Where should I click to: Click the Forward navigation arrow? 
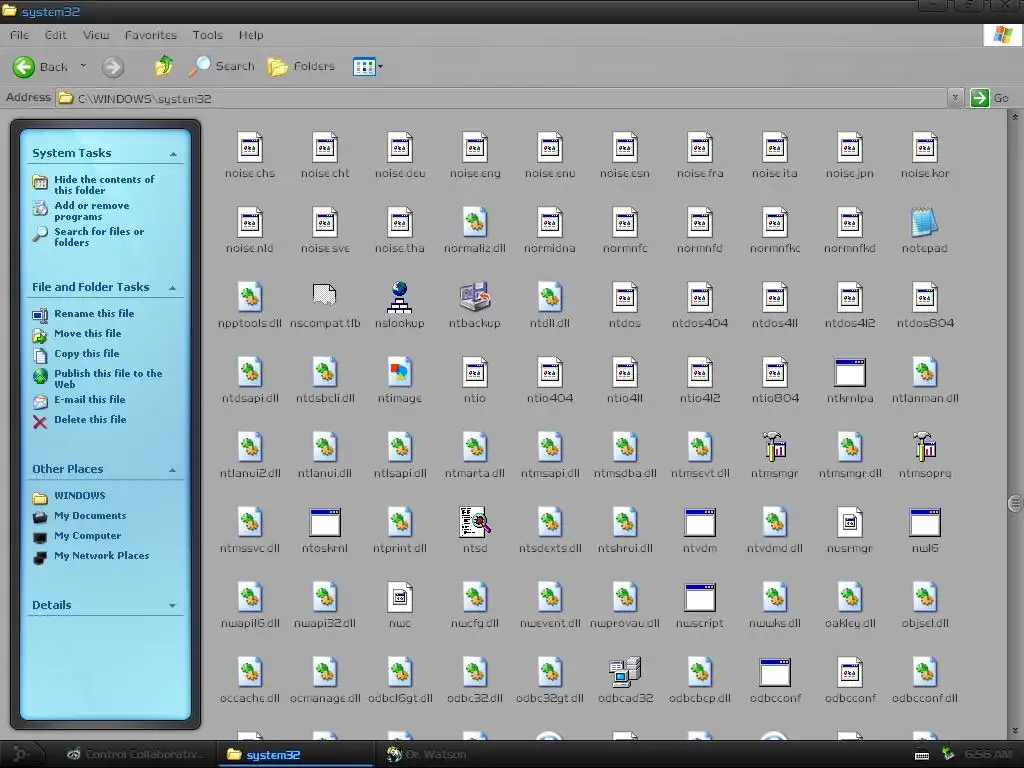point(112,67)
